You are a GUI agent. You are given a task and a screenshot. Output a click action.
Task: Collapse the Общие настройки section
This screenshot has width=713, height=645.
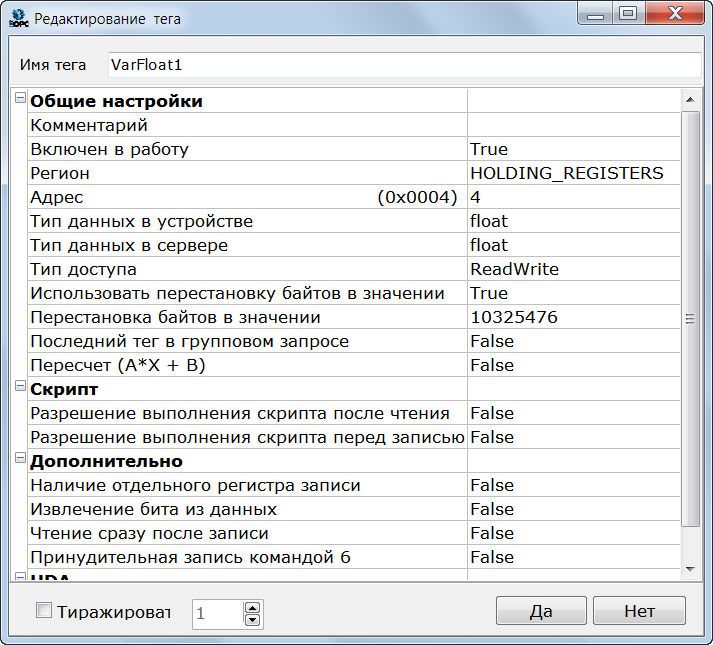pyautogui.click(x=20, y=99)
